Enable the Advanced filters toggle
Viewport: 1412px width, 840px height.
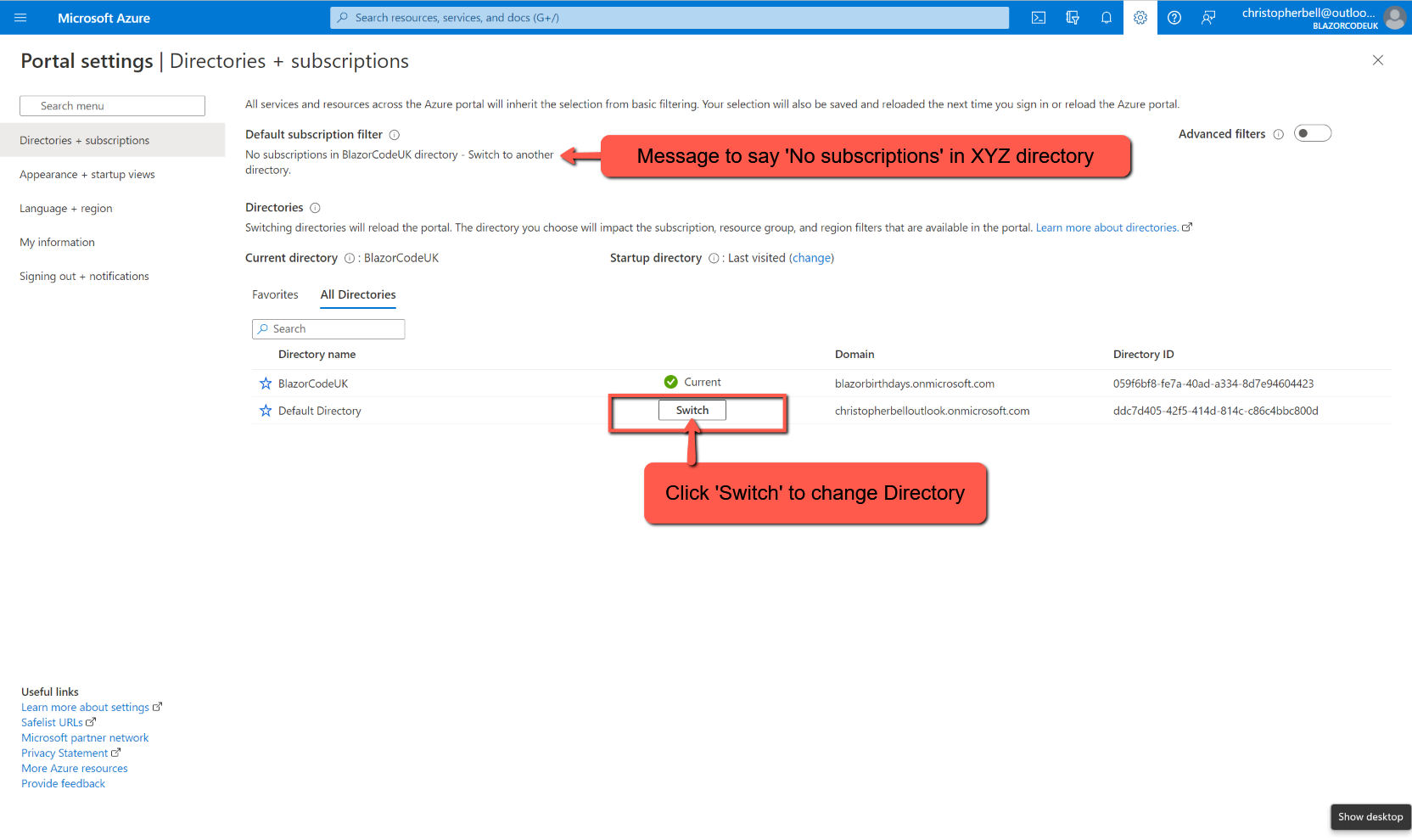coord(1312,133)
